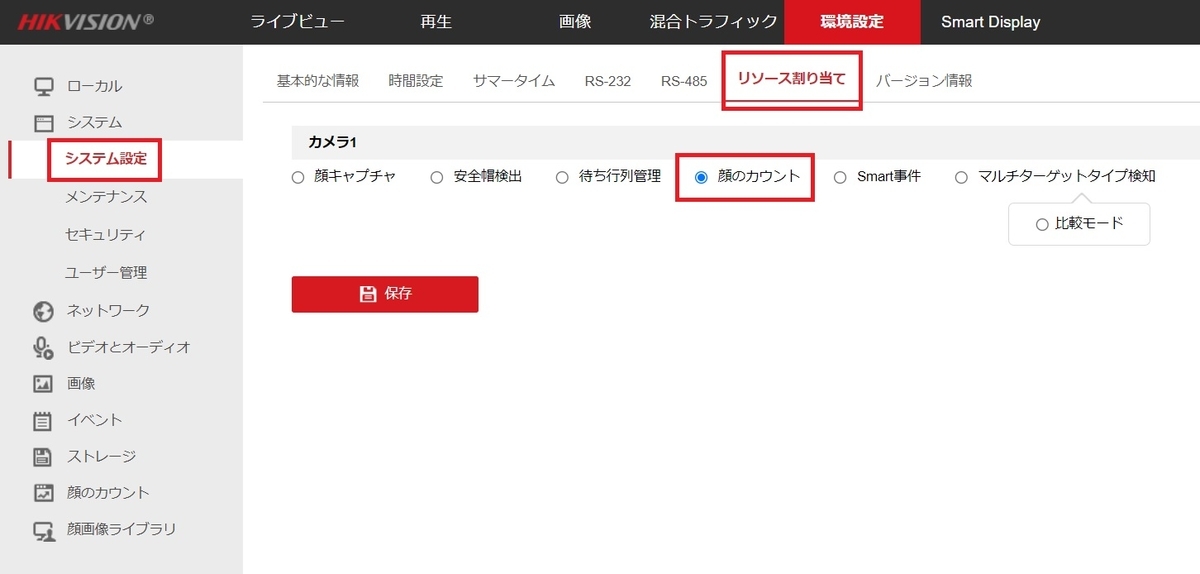Image resolution: width=1200 pixels, height=574 pixels.
Task: Expand ビデオとオーディオ in the sidebar
Action: [129, 348]
